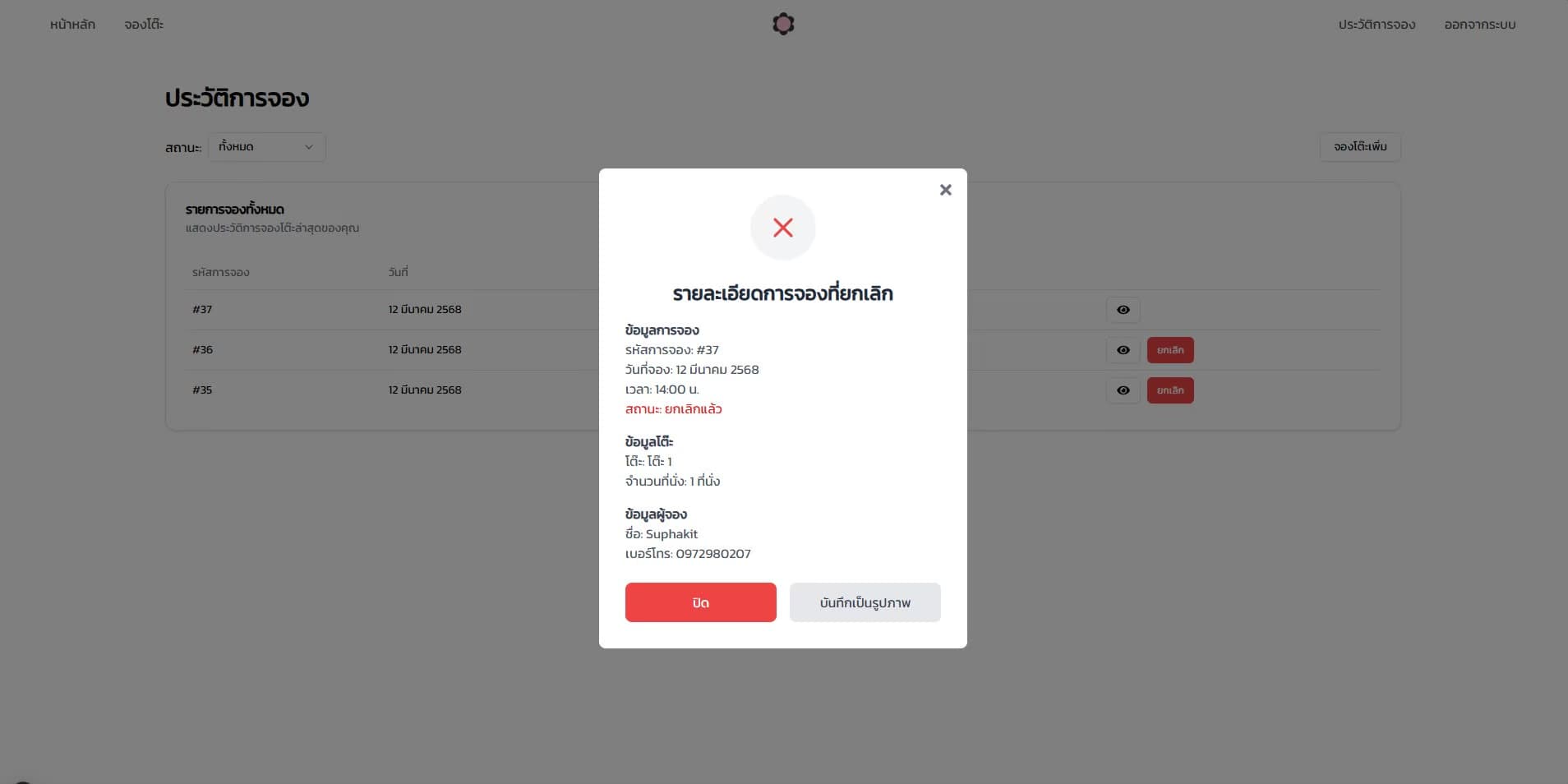Click ออกจากระบบ to log out

1480,25
